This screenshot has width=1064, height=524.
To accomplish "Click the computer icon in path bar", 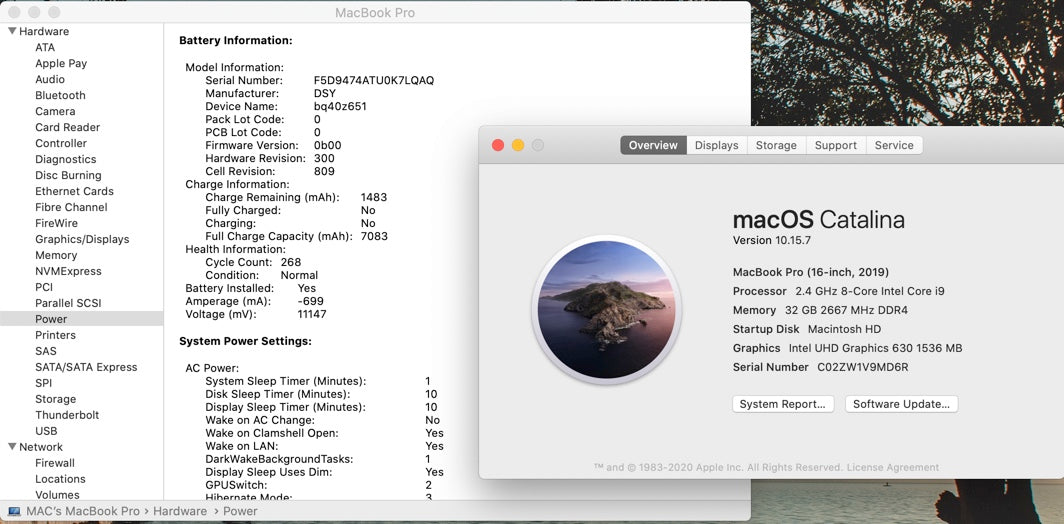I will click(14, 511).
